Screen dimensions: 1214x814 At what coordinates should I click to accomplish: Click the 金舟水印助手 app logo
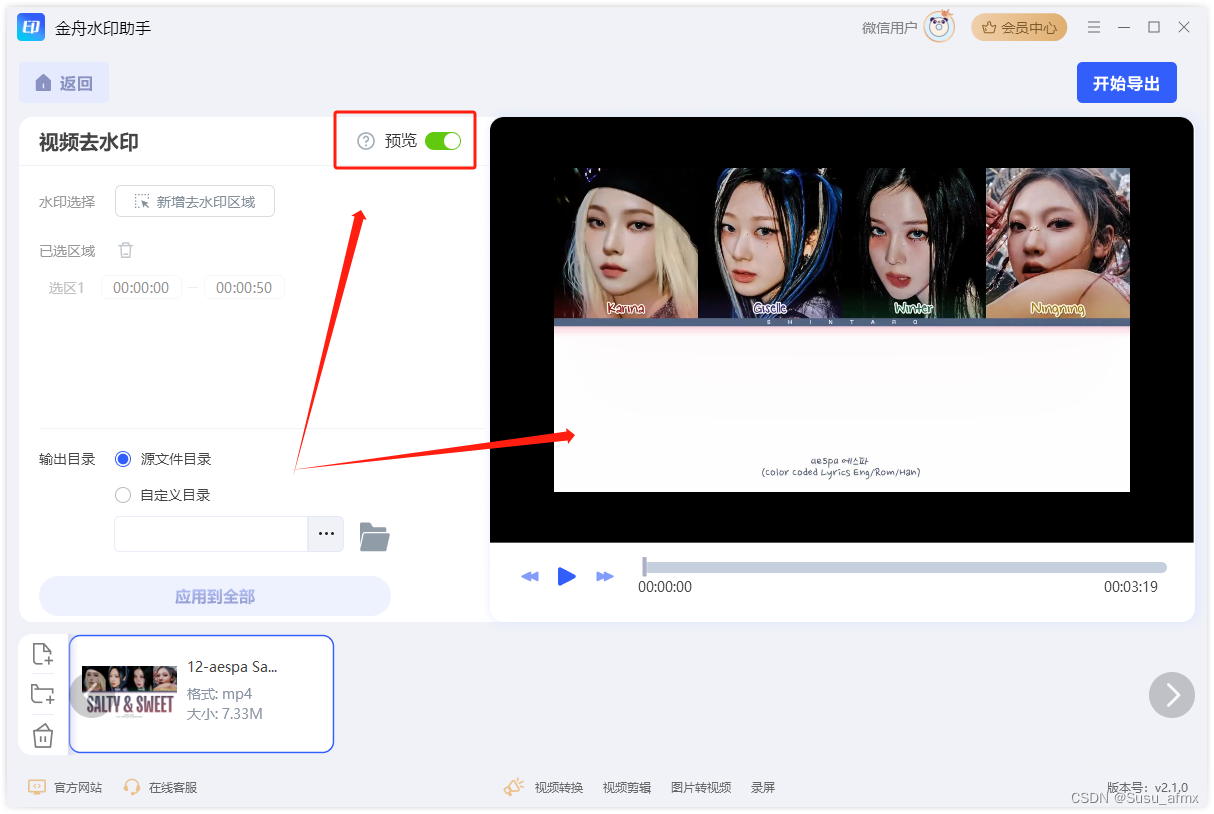[31, 27]
